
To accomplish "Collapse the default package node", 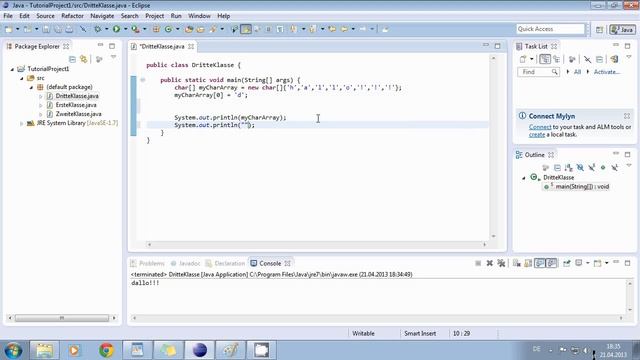I will (x=31, y=87).
